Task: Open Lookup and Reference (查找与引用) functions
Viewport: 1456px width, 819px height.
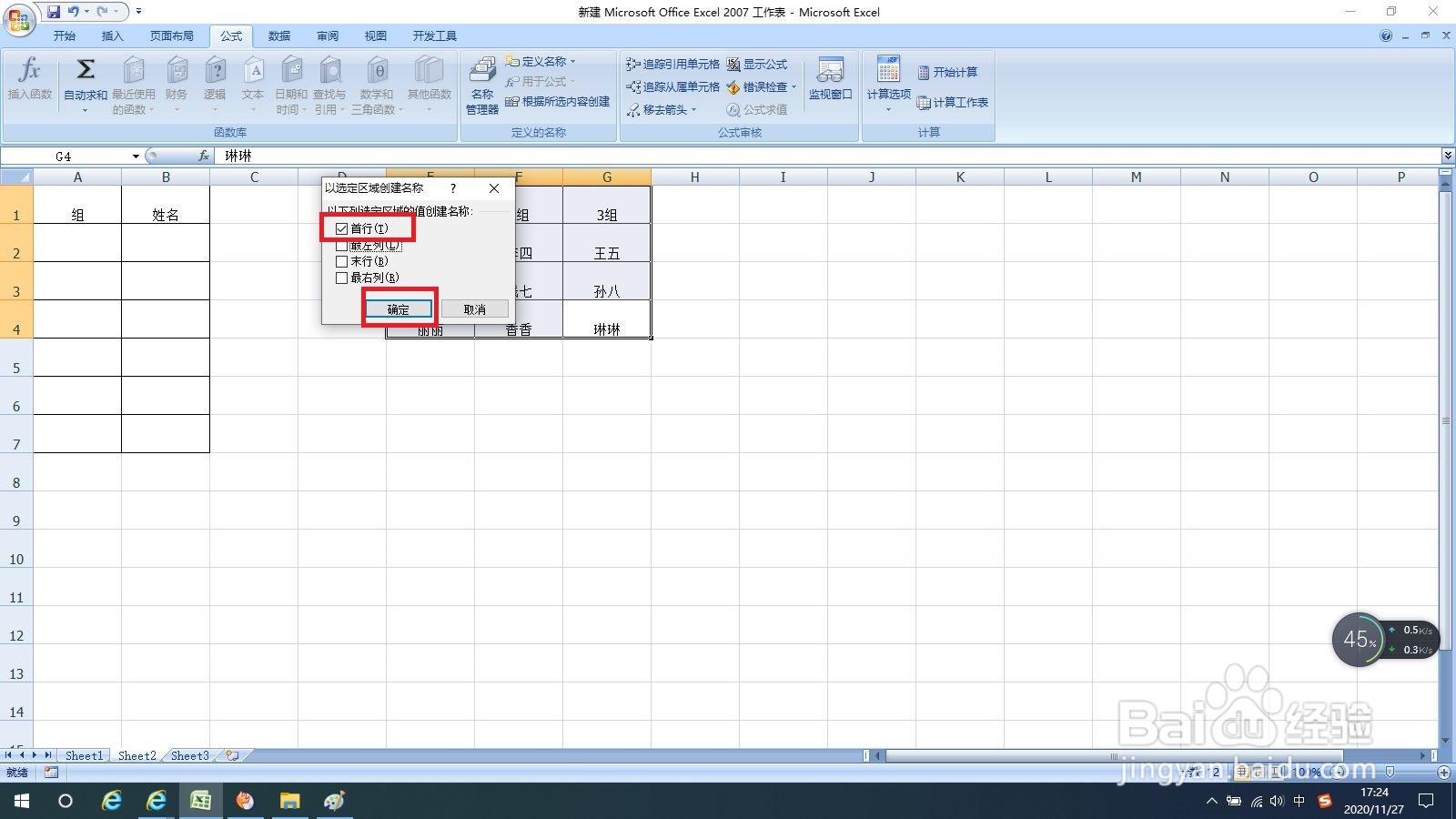Action: (329, 84)
